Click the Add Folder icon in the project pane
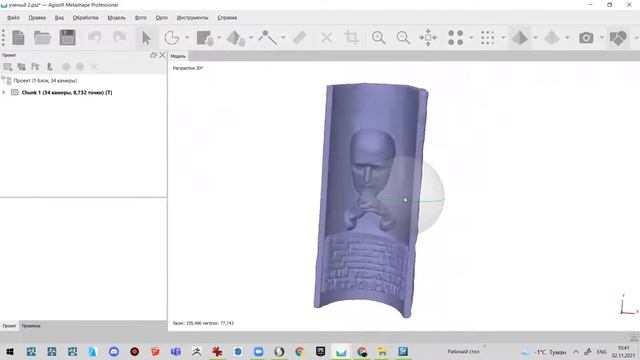The image size is (640, 360). tap(35, 67)
